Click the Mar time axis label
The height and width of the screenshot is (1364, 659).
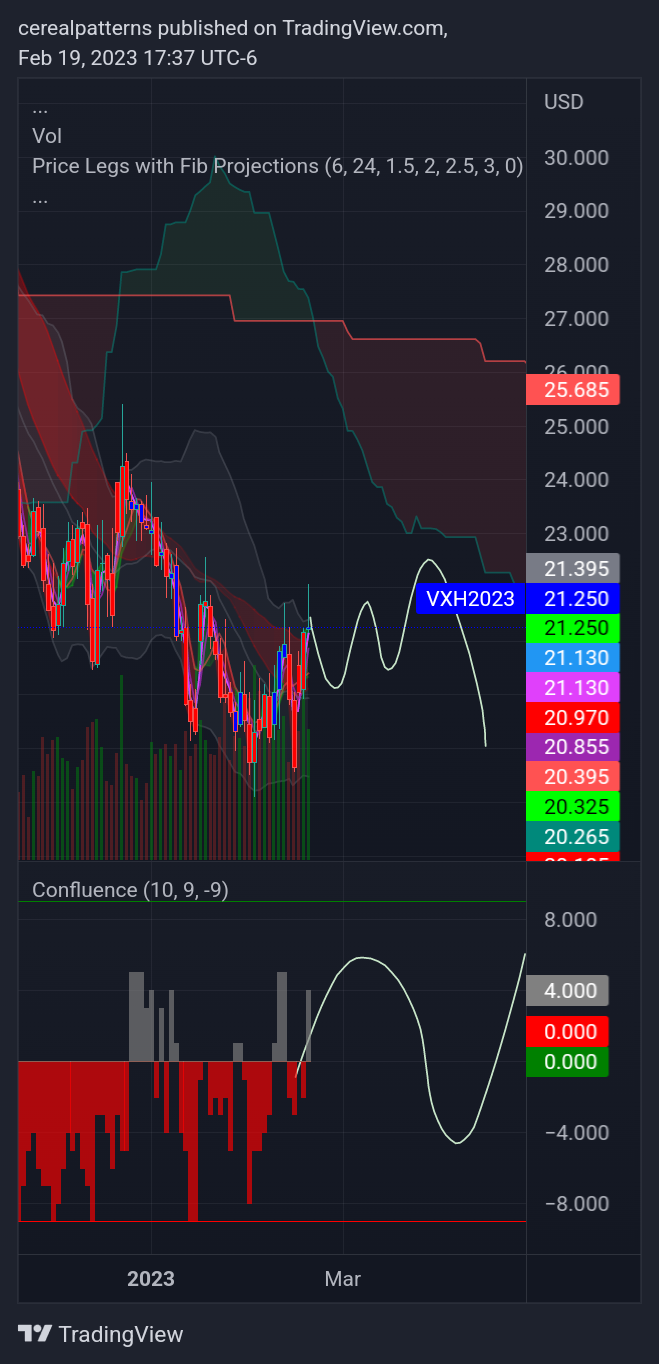(x=343, y=1279)
